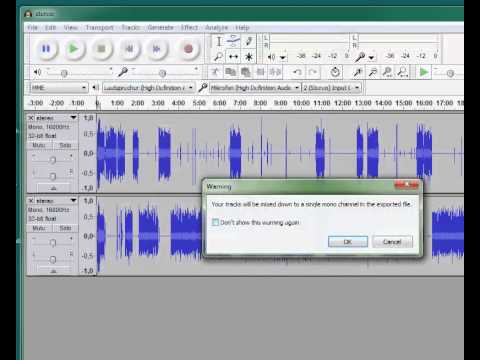Collapse the first track with its triangle button

click(53, 188)
